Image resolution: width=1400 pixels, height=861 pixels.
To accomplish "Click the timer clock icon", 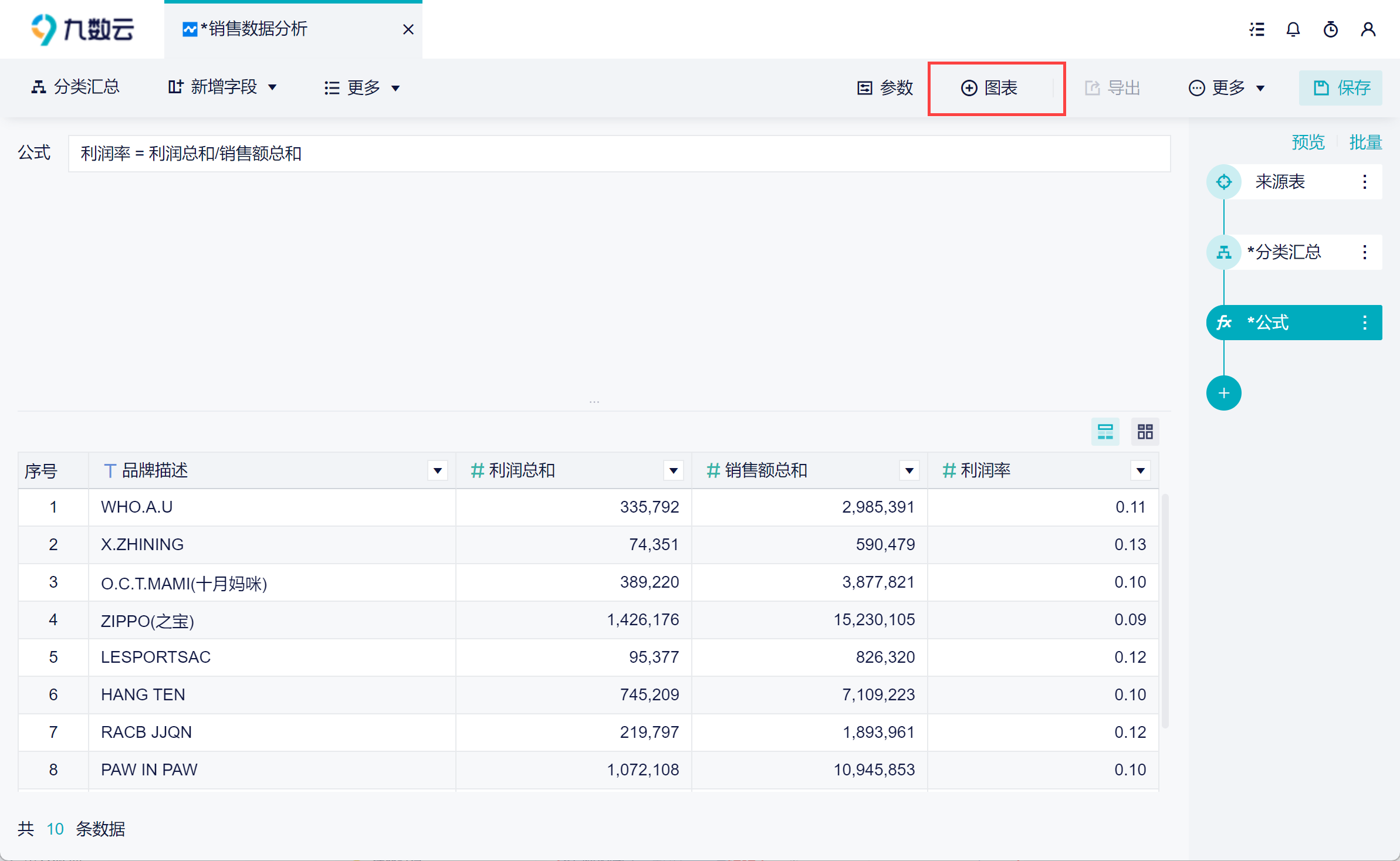I will (1330, 29).
